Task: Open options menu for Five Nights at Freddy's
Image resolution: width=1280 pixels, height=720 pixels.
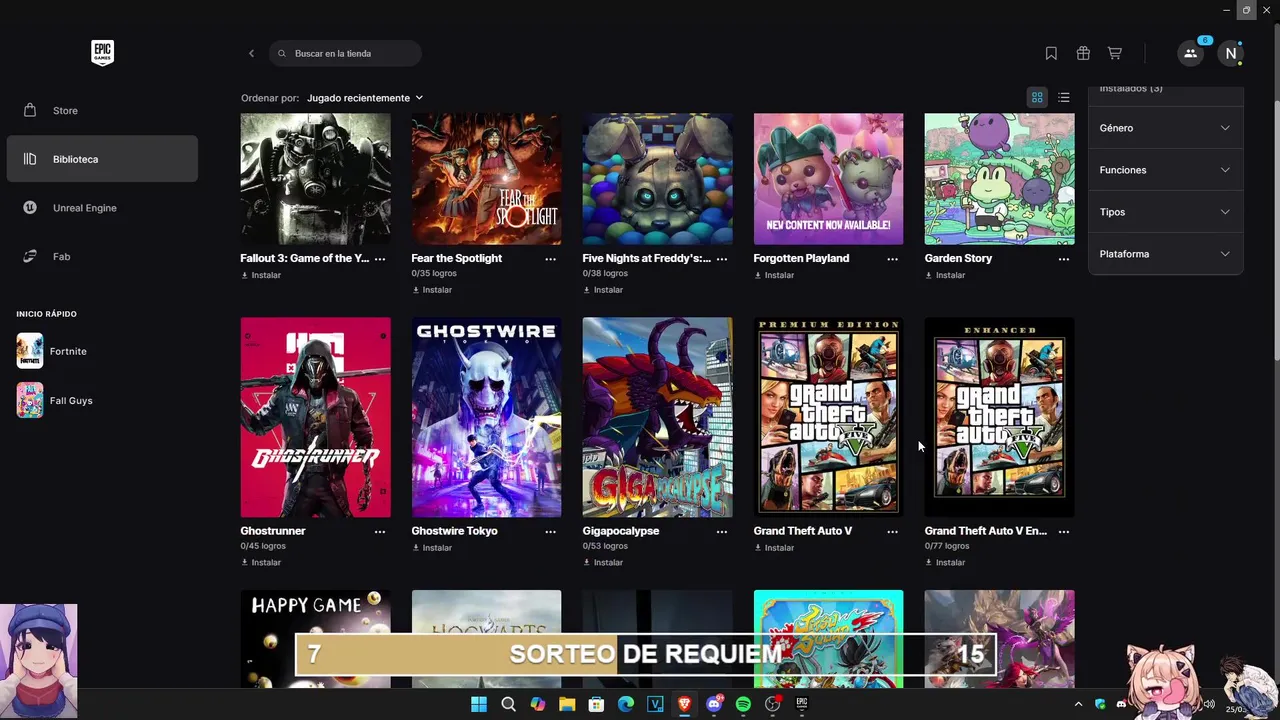Action: click(x=722, y=259)
